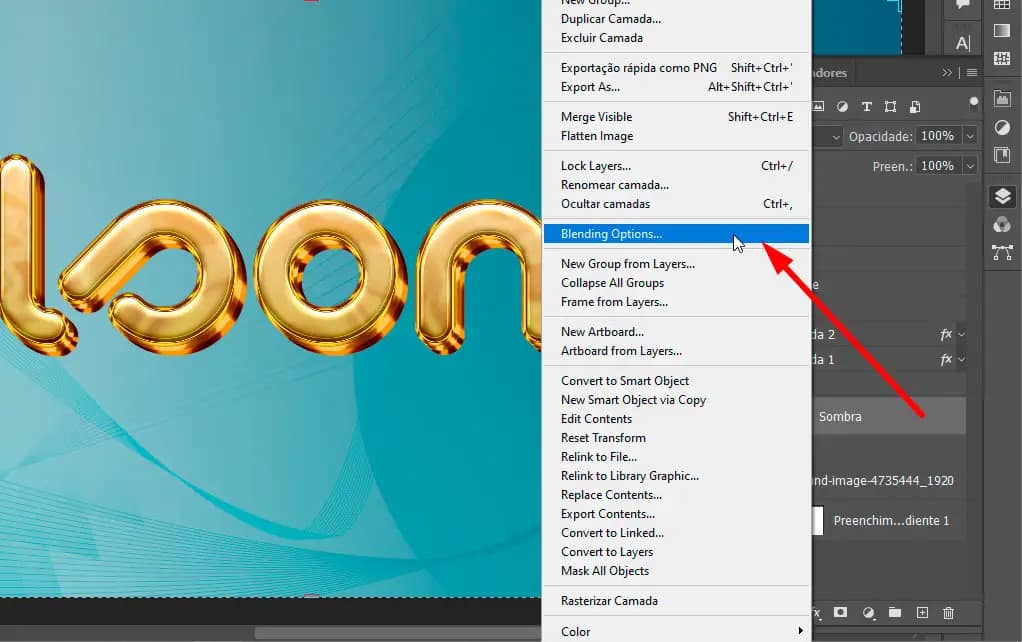This screenshot has height=642, width=1022.
Task: Open the Channels panel icon in dock
Action: (x=1002, y=225)
